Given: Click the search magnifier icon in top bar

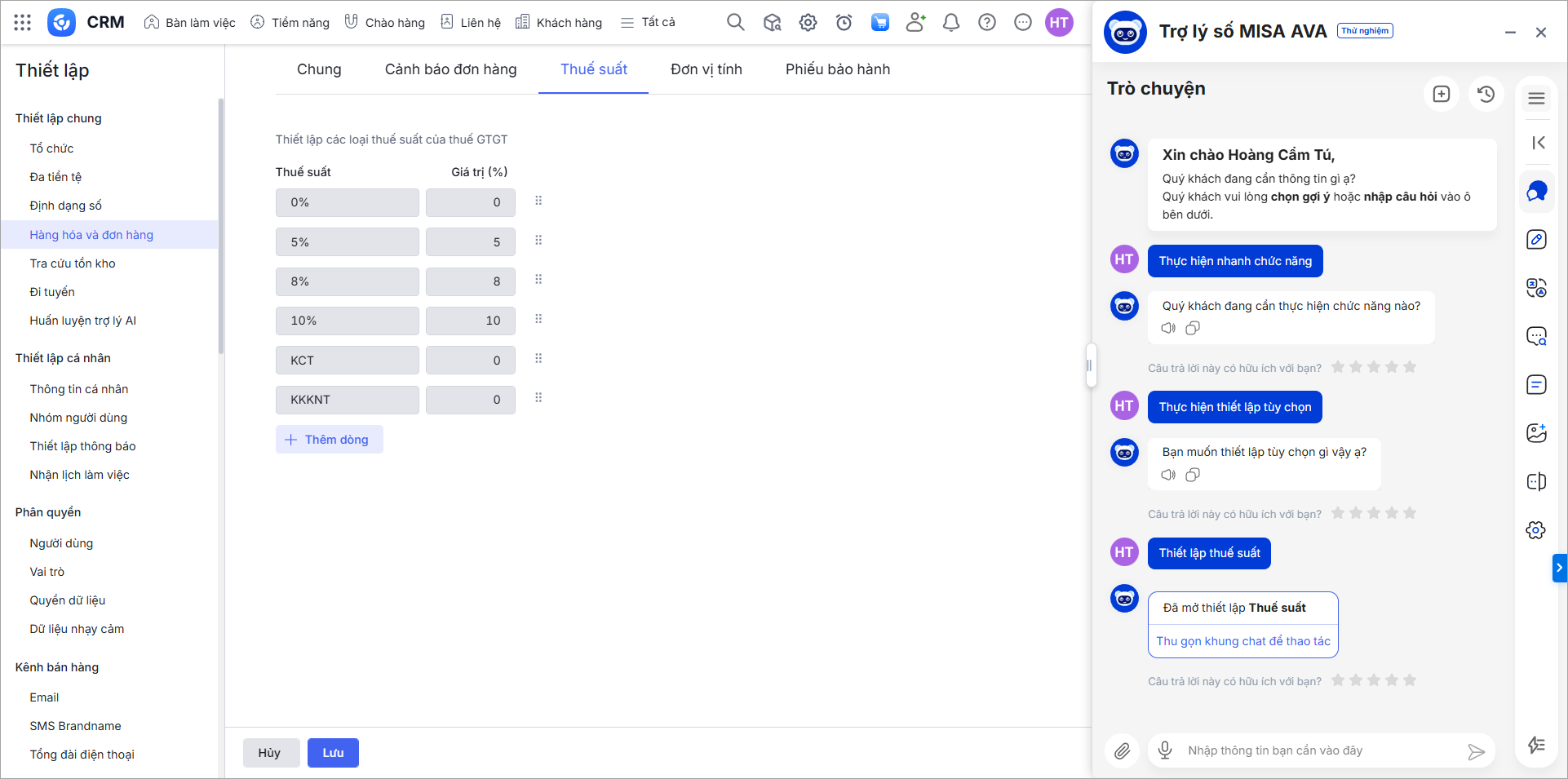Looking at the screenshot, I should pos(735,22).
